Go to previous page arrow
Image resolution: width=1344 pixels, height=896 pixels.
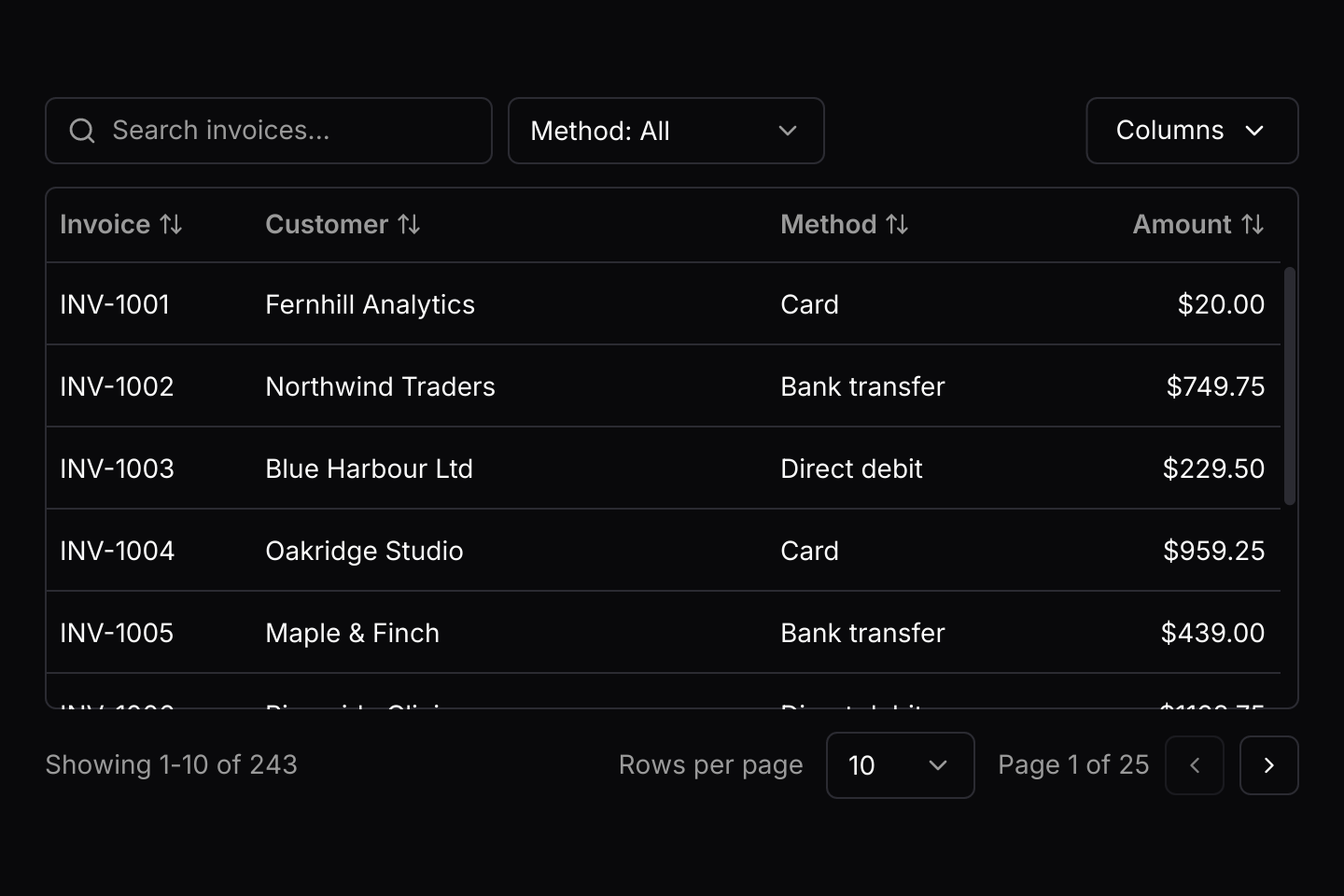point(1195,765)
